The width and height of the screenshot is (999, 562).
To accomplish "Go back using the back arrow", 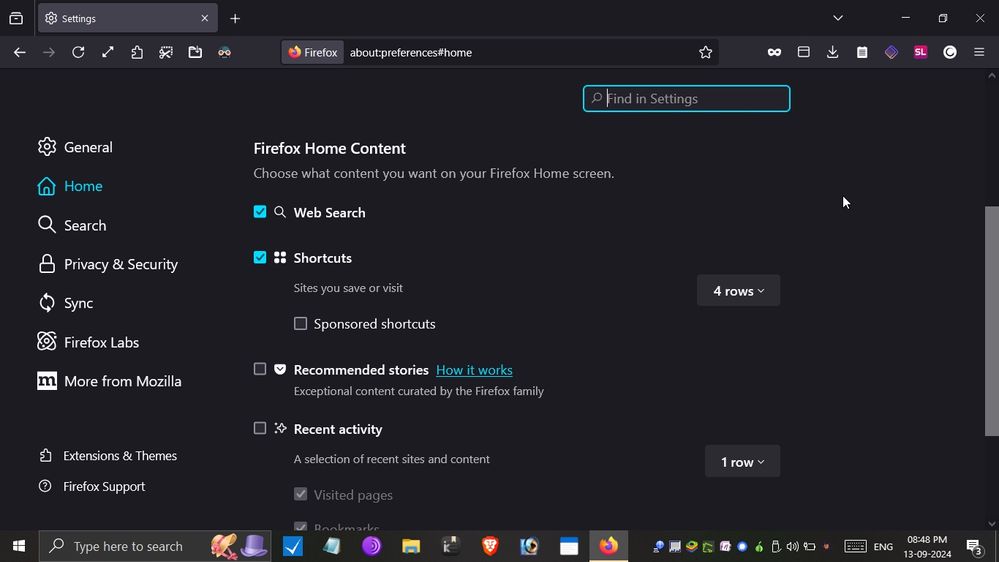I will coord(20,52).
